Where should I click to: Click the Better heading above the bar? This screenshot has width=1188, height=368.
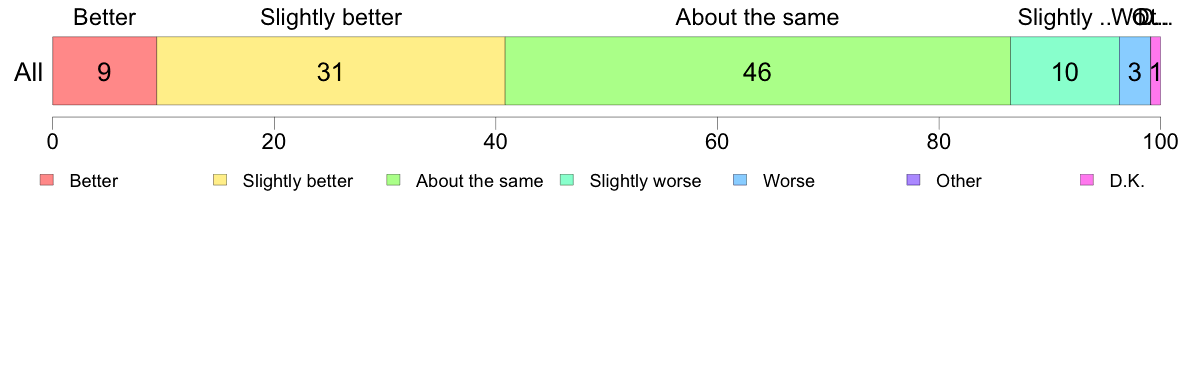click(105, 17)
